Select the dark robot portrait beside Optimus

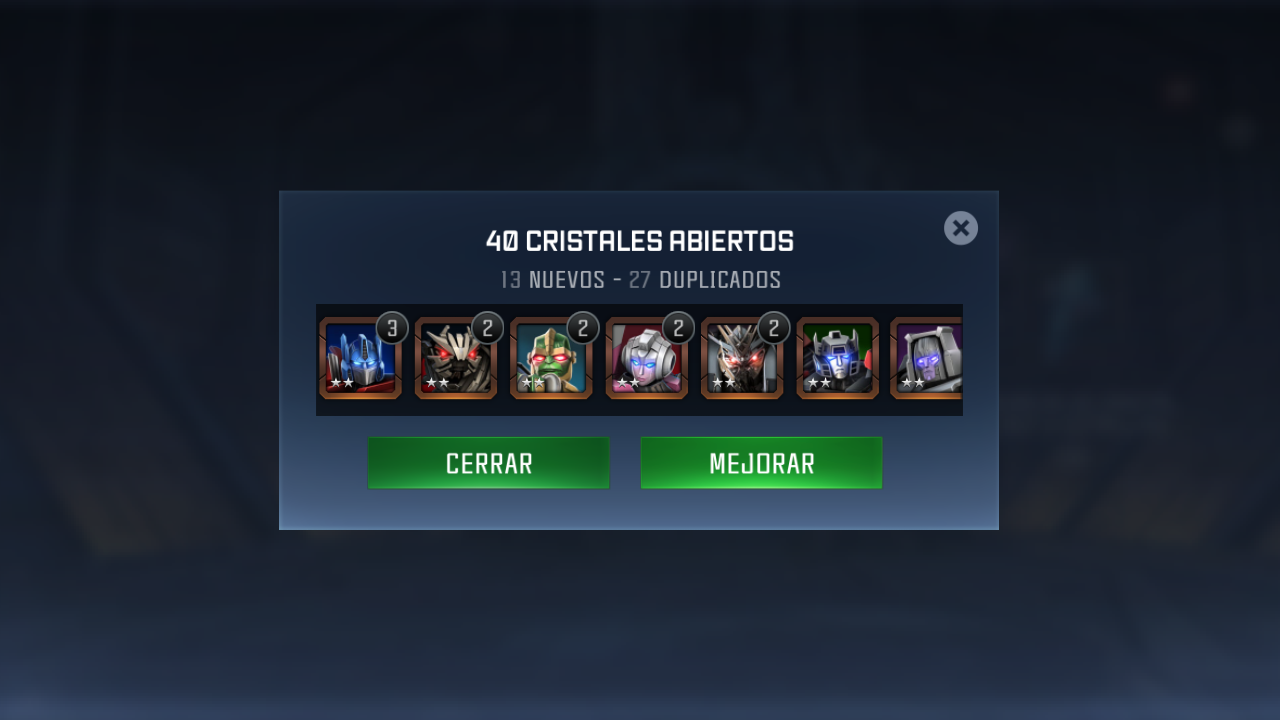click(456, 358)
